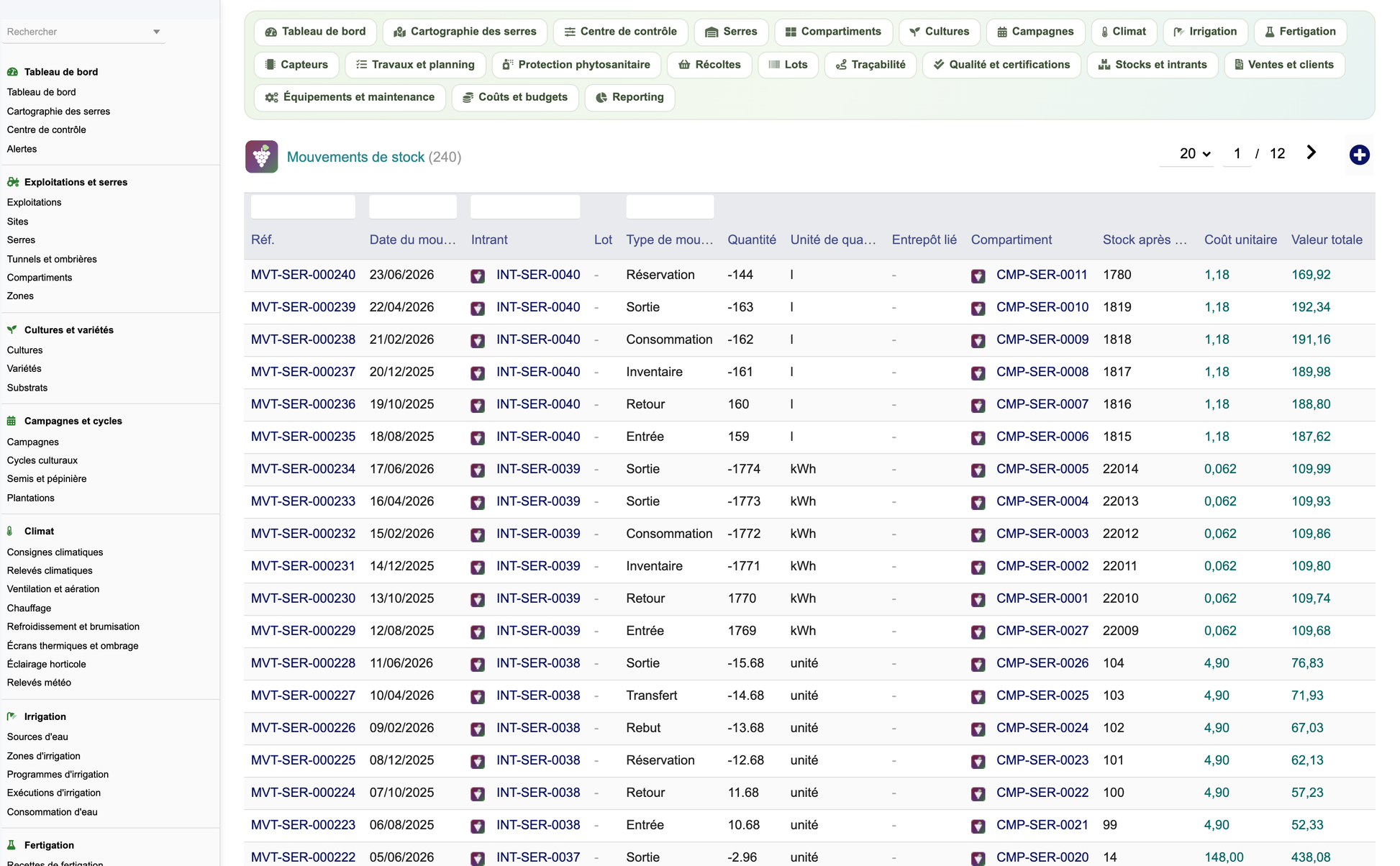1400x866 pixels.
Task: Click intrant icon in row MVT-SER-000234
Action: [478, 470]
